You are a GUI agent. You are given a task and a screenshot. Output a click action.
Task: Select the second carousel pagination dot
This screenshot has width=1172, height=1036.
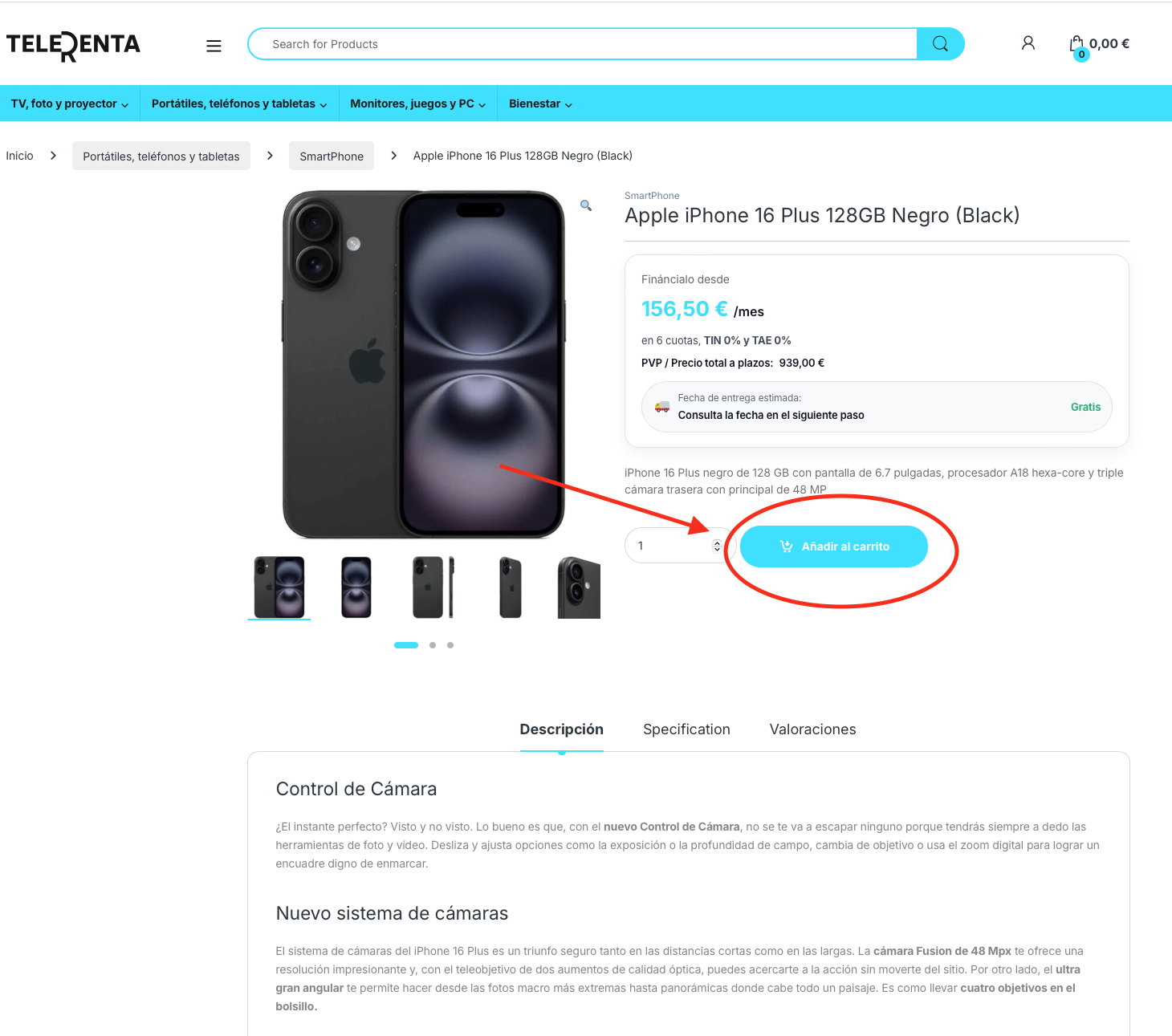433,645
